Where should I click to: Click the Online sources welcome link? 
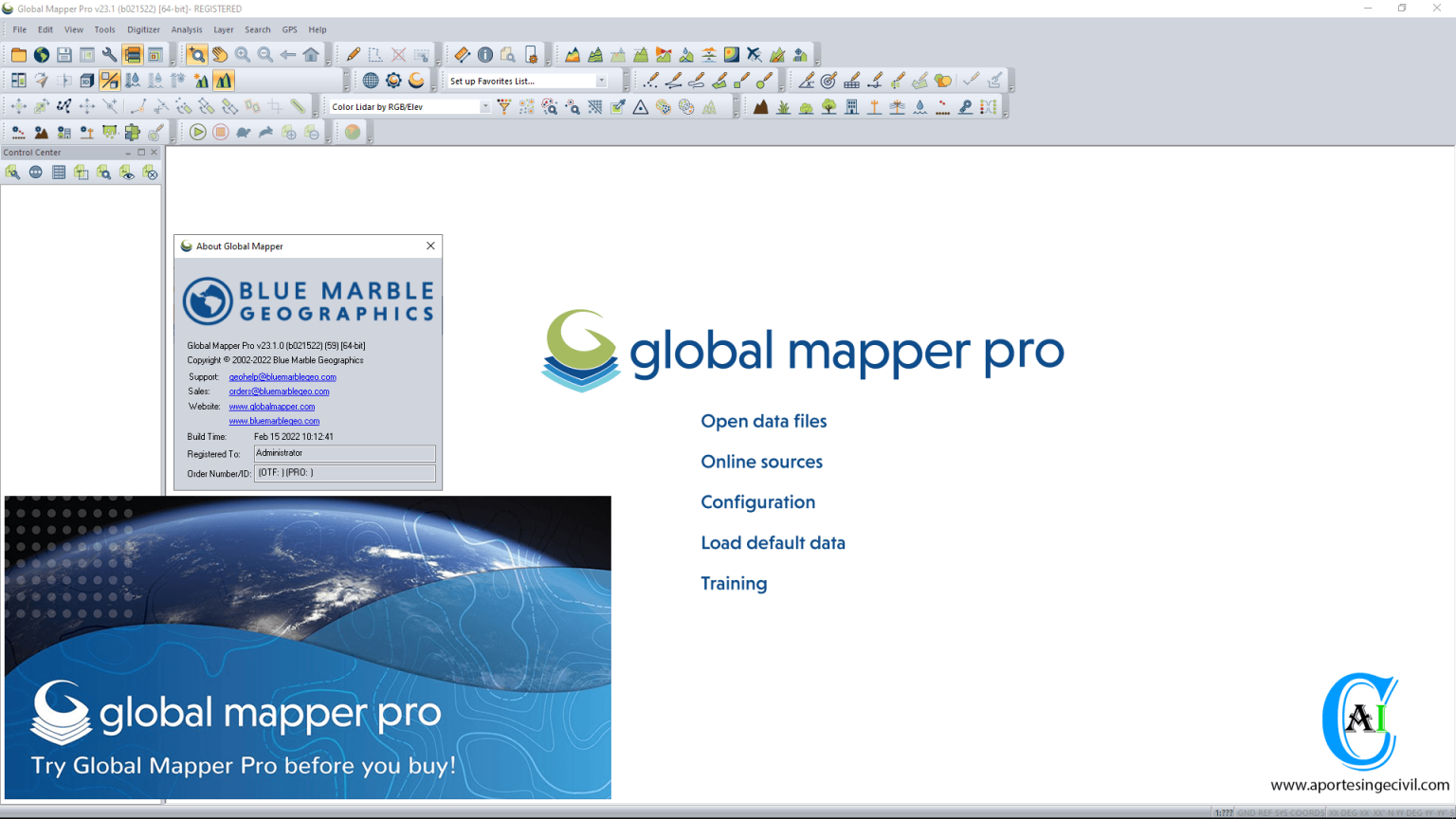tap(761, 462)
